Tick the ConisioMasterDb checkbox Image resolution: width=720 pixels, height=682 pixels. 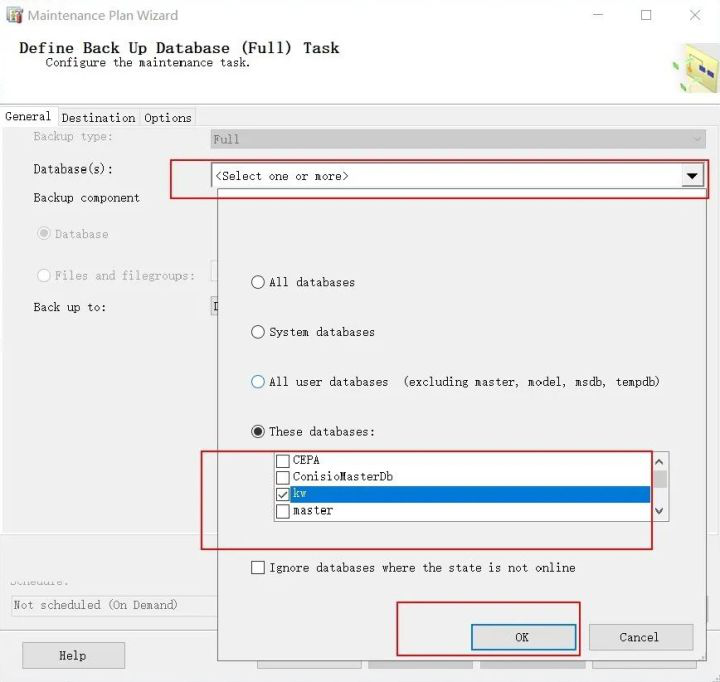click(283, 477)
